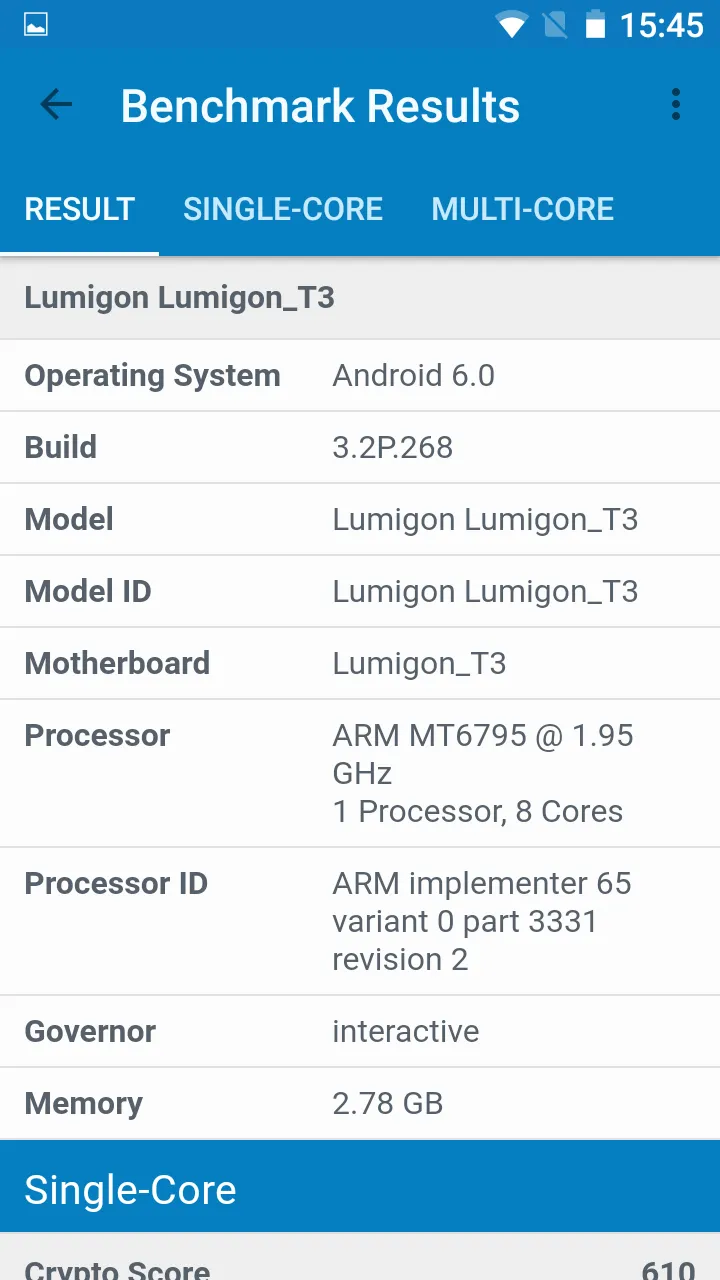Tap the Processor ARM MT6795 row
The height and width of the screenshot is (1280, 720).
click(360, 773)
